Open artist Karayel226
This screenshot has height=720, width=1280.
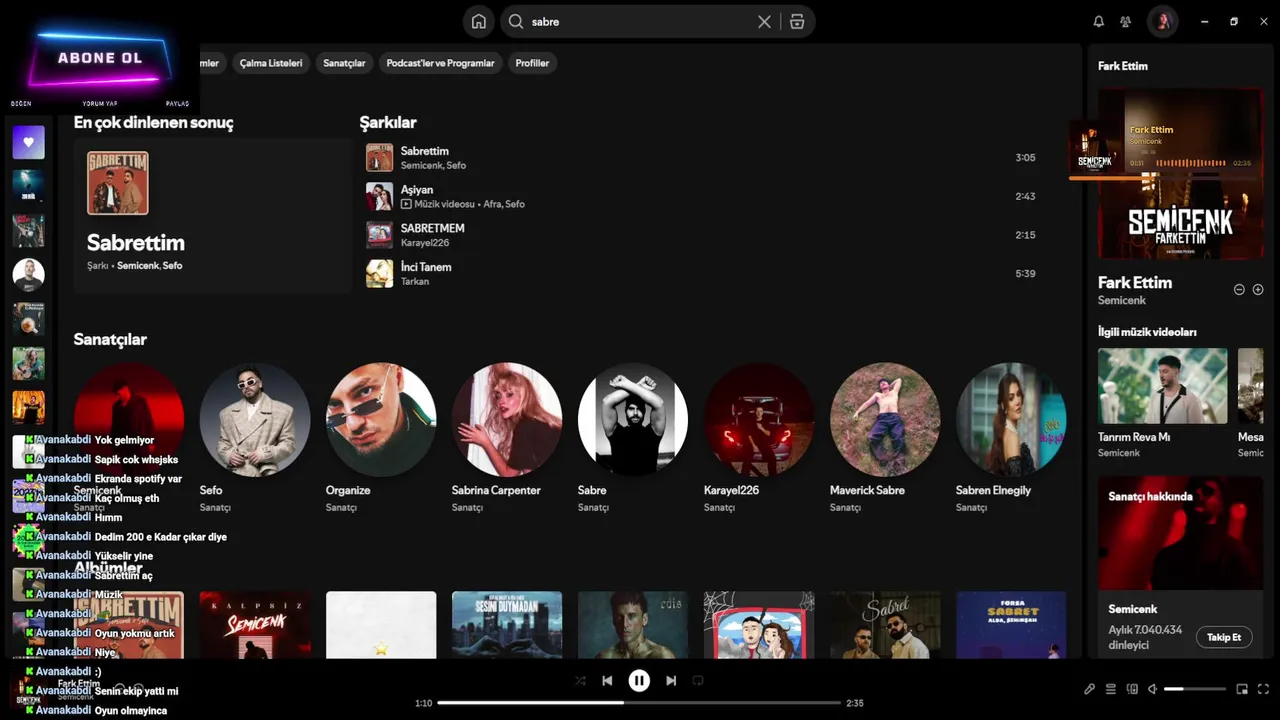(759, 419)
